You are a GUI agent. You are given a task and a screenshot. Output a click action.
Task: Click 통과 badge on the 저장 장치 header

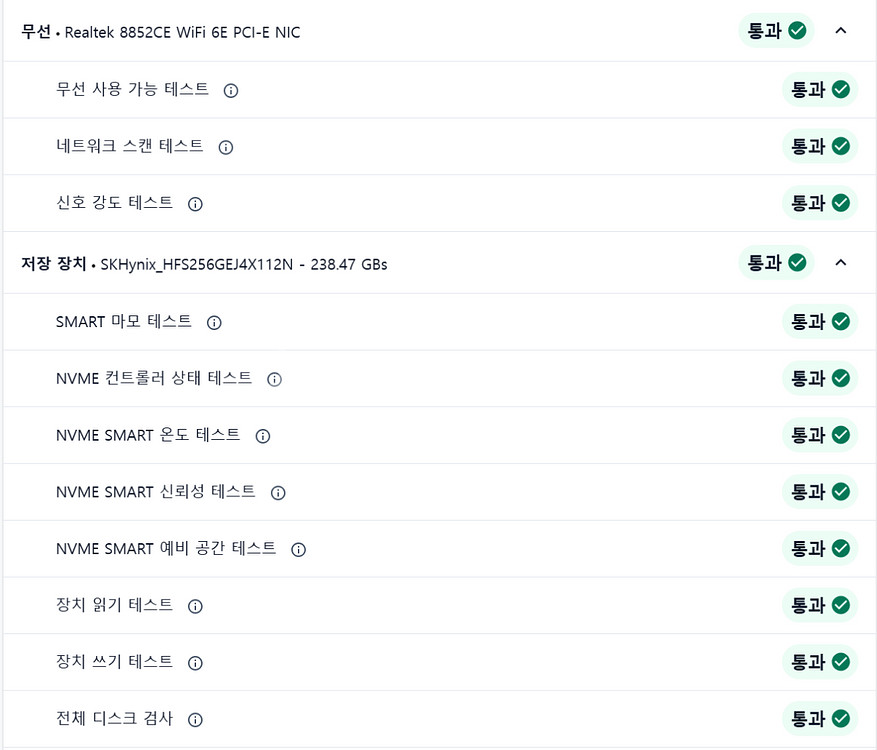[x=776, y=263]
